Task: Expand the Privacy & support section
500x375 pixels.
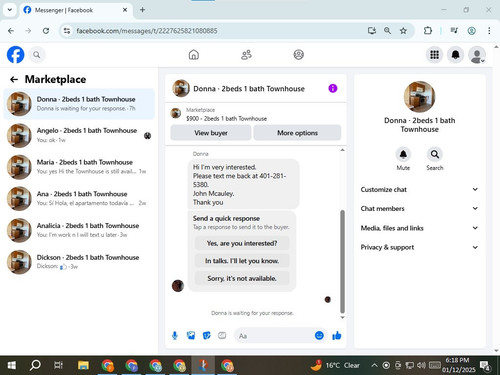Action: (x=419, y=247)
